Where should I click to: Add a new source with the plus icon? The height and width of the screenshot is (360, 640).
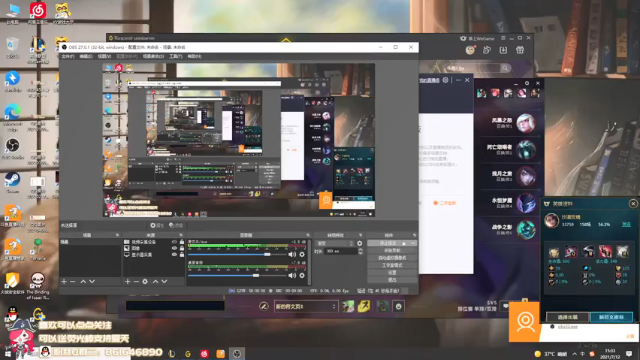[x=127, y=282]
